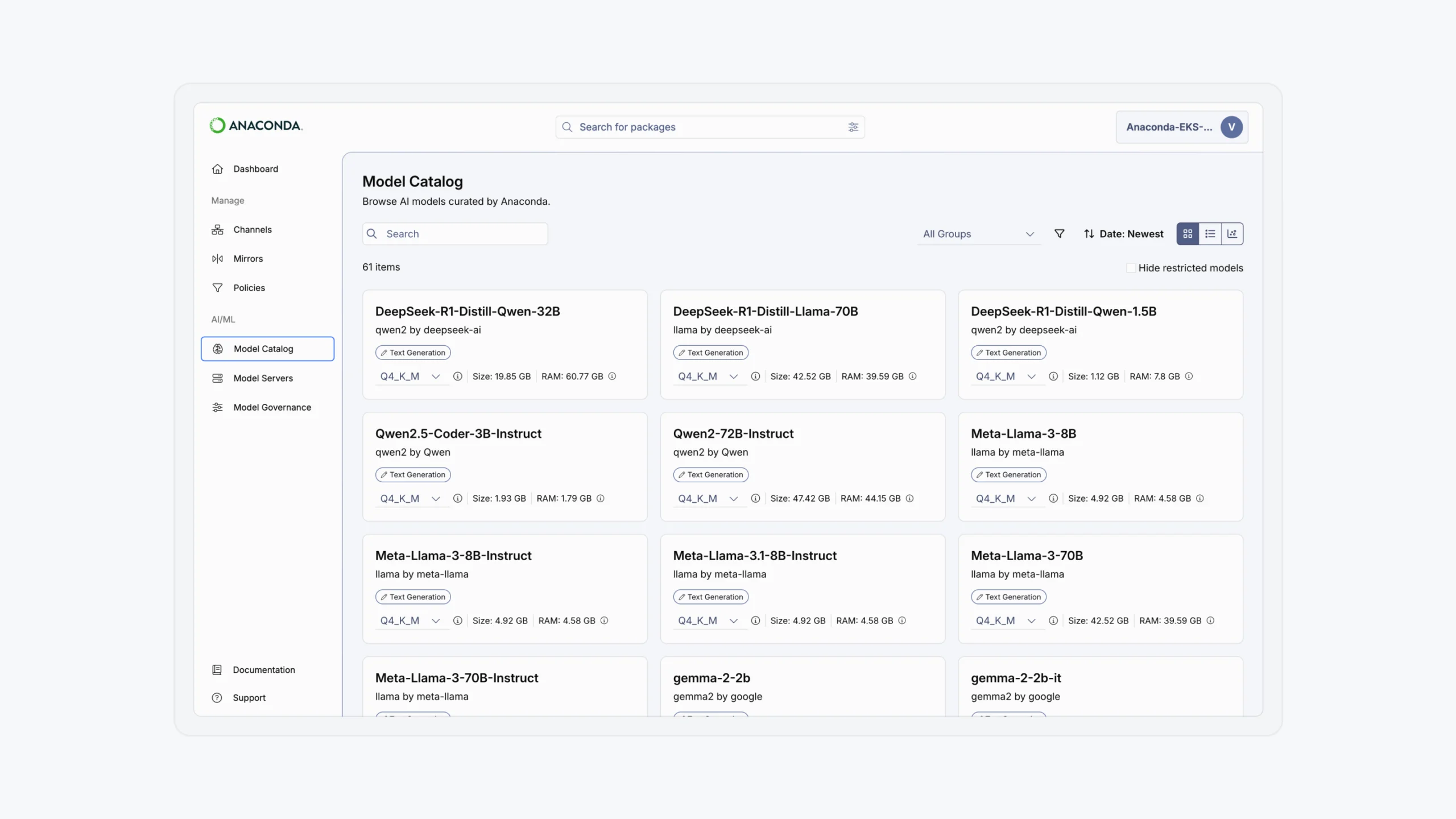Click the grid view toggle icon
This screenshot has height=819, width=1456.
(x=1187, y=233)
